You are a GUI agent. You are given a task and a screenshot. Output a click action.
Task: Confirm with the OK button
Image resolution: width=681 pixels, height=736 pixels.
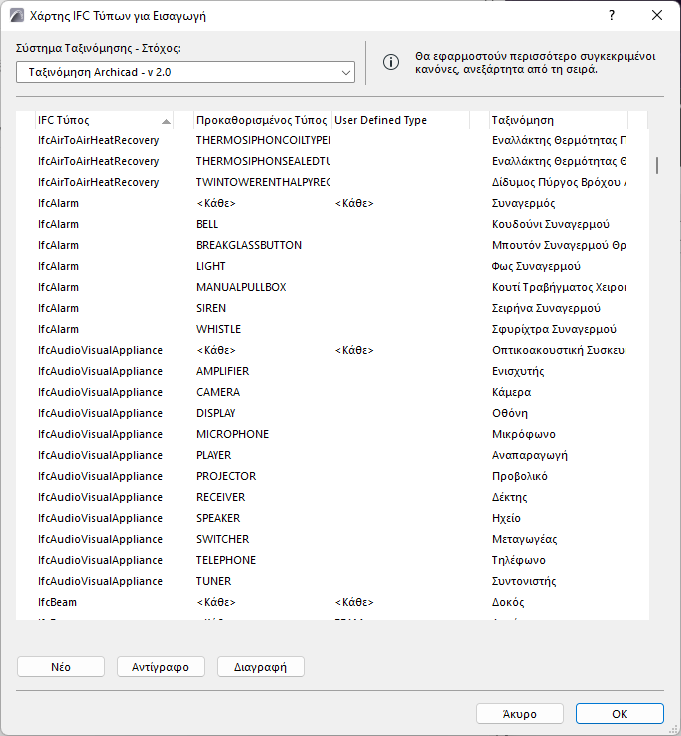pyautogui.click(x=620, y=713)
